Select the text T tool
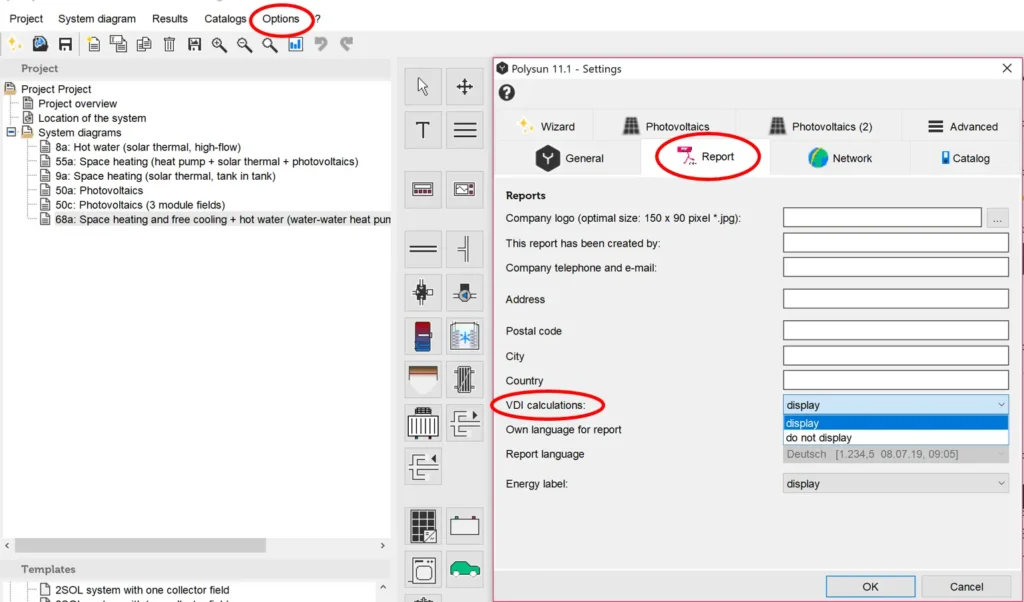 pos(423,130)
